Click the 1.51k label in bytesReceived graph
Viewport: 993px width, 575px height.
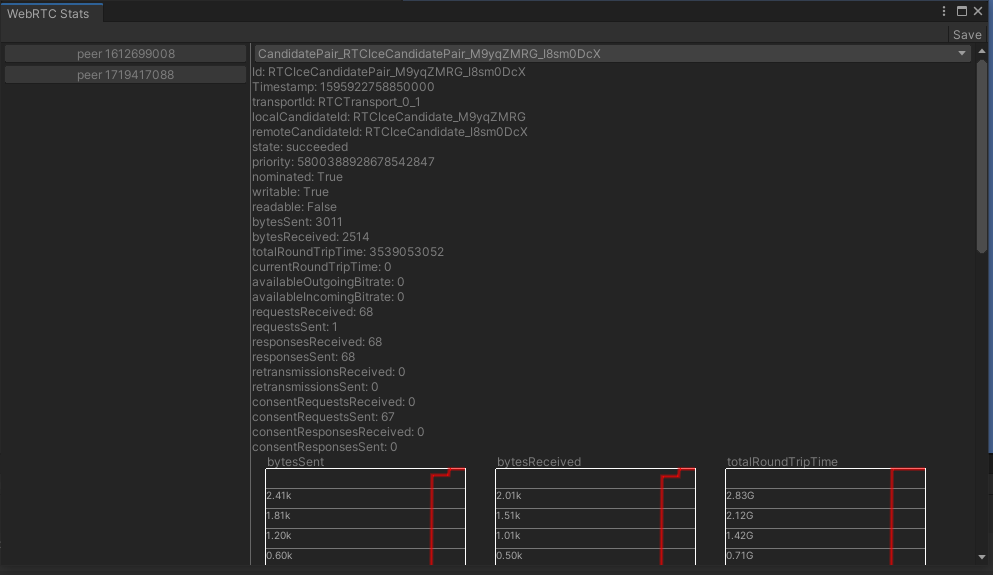point(509,516)
